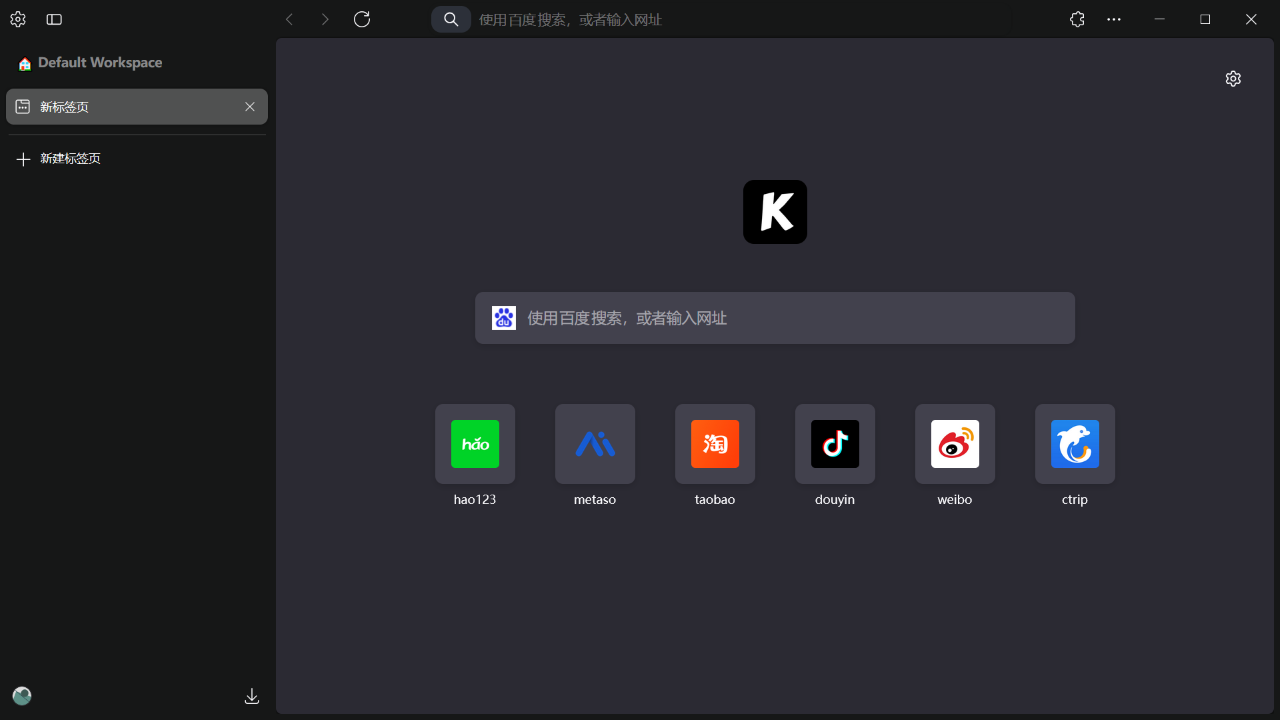This screenshot has width=1280, height=720.
Task: Open the weibo shortcut
Action: [955, 444]
